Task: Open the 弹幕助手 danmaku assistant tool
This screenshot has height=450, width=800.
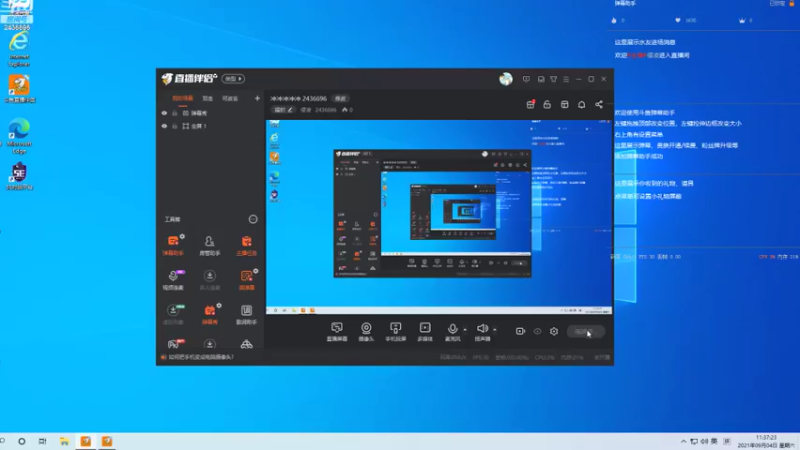Action: (173, 245)
